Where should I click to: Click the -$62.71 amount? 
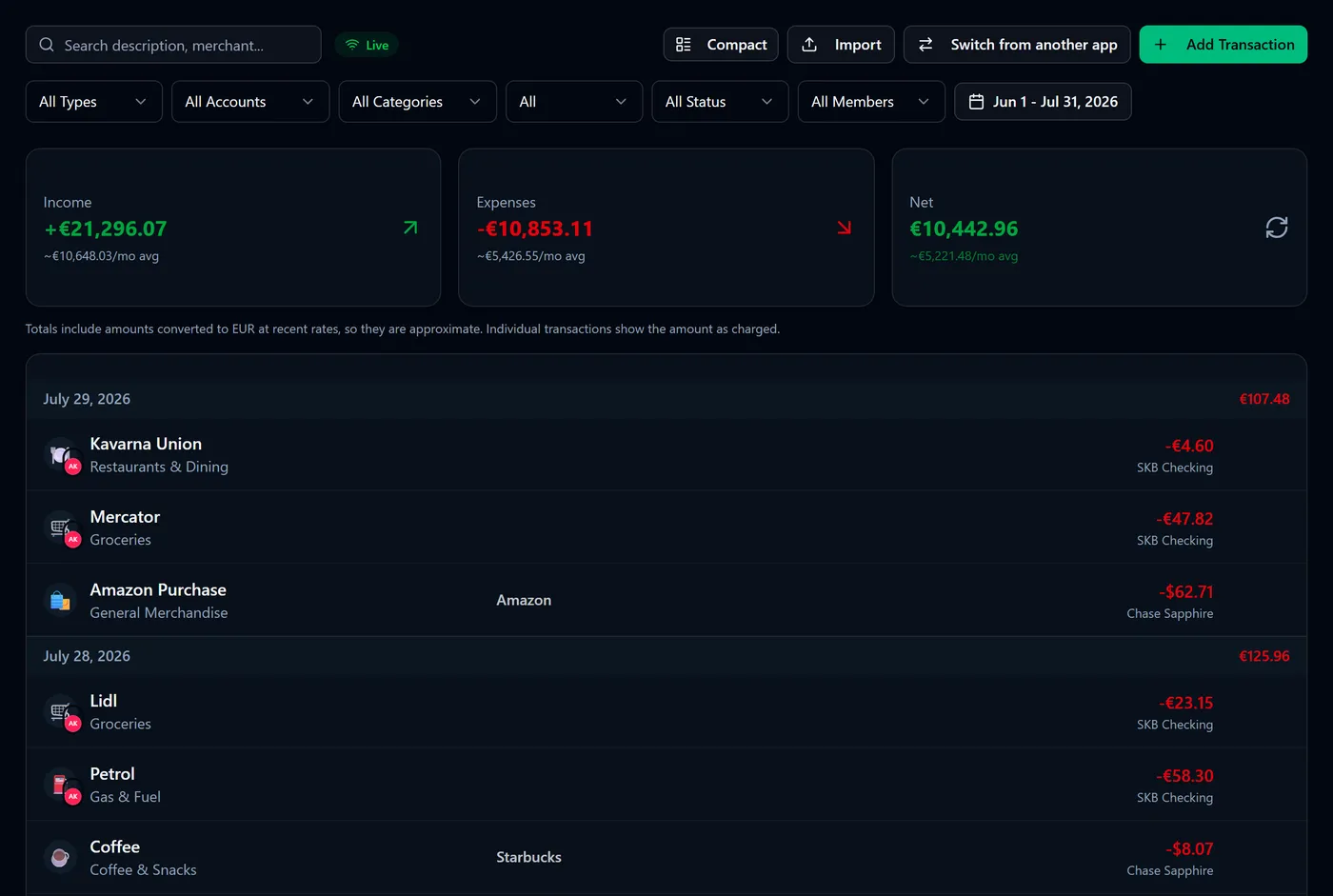pos(1186,591)
